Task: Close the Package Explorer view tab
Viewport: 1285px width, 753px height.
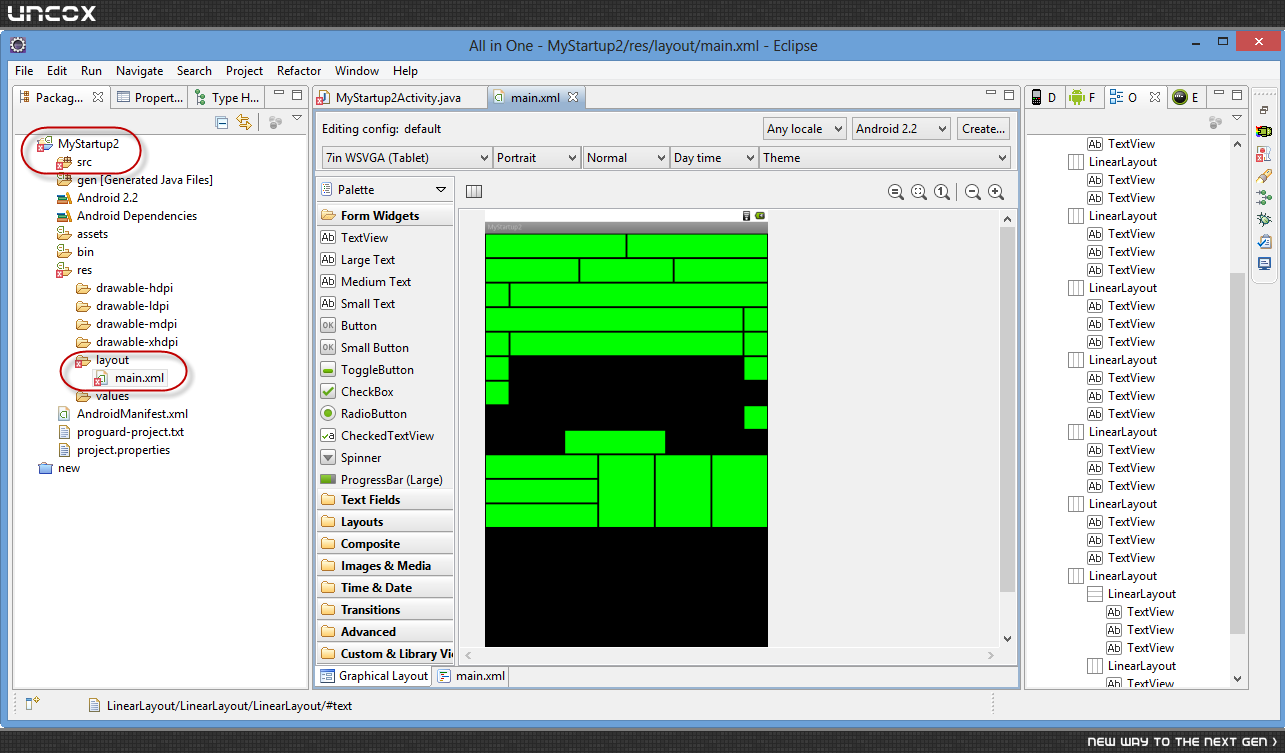Action: [x=98, y=97]
